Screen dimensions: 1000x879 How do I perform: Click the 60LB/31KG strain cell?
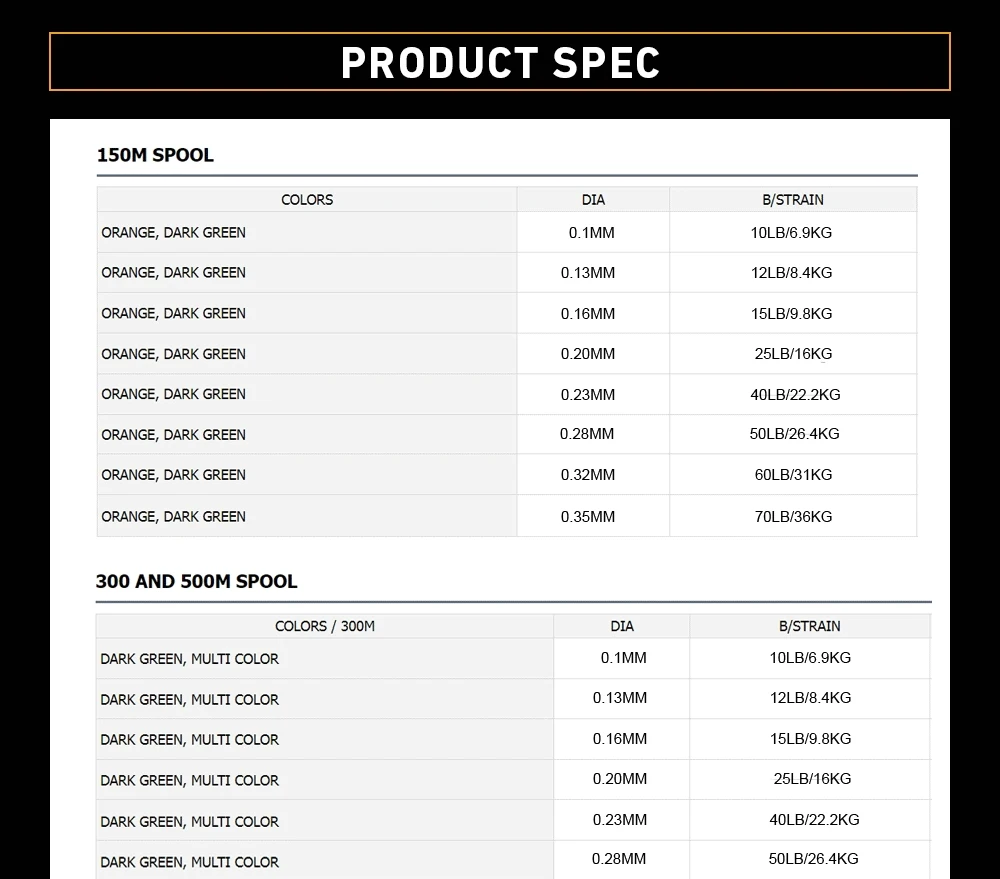[x=793, y=475]
